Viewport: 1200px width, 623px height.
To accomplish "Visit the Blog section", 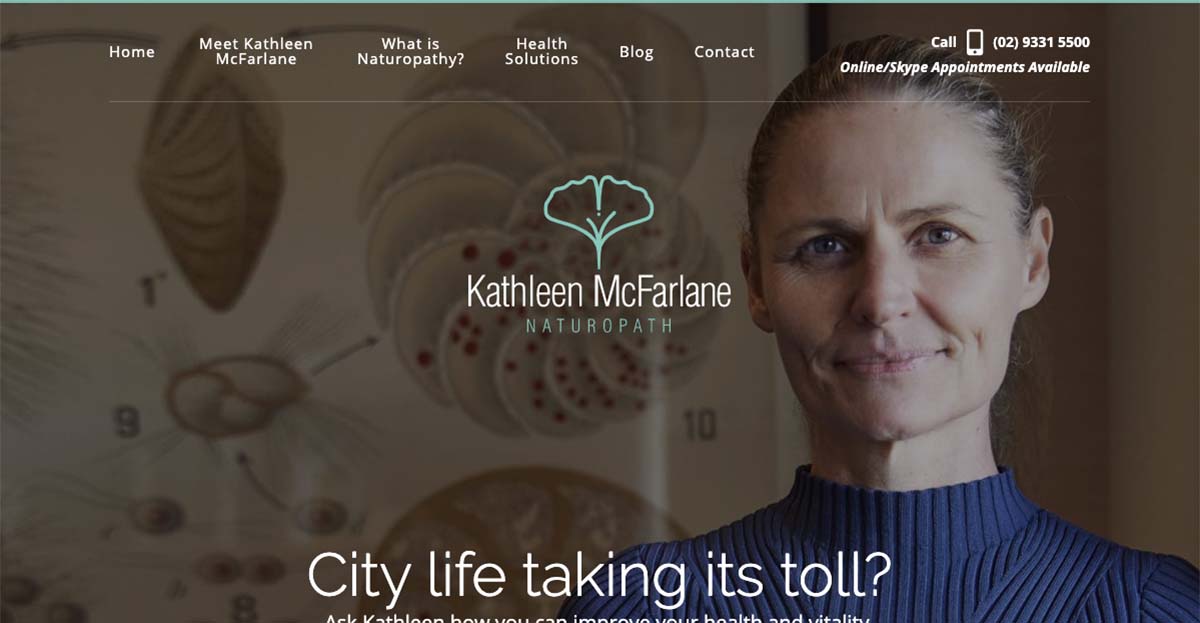I will tap(636, 52).
